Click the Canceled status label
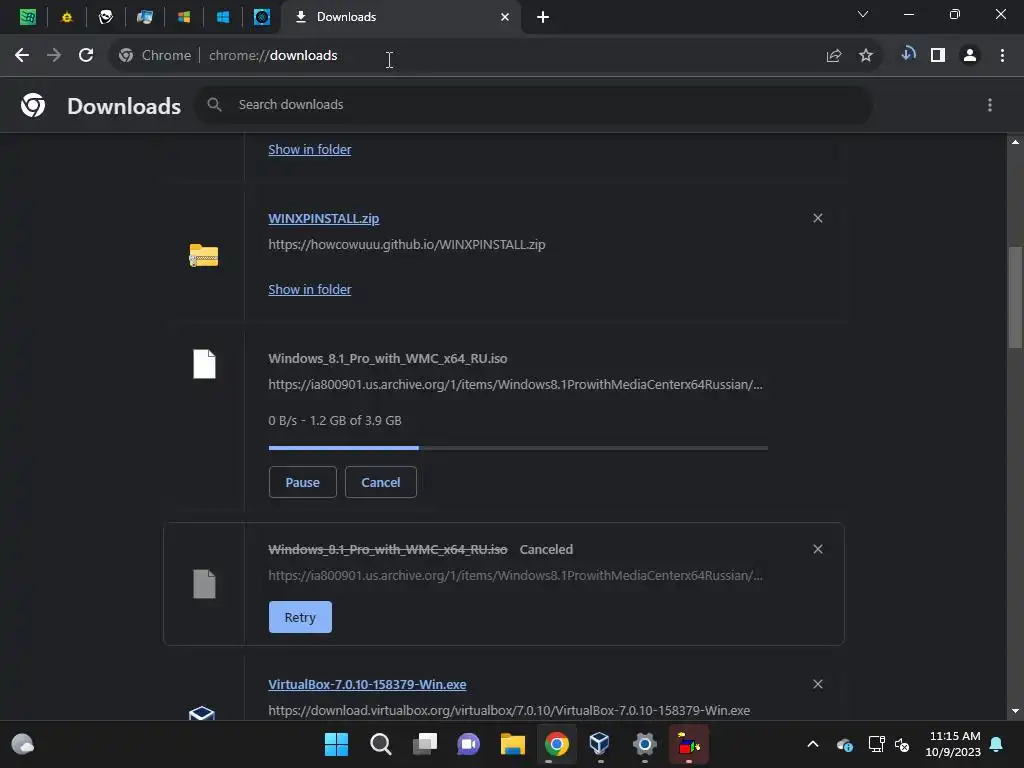1024x768 pixels. 546,549
